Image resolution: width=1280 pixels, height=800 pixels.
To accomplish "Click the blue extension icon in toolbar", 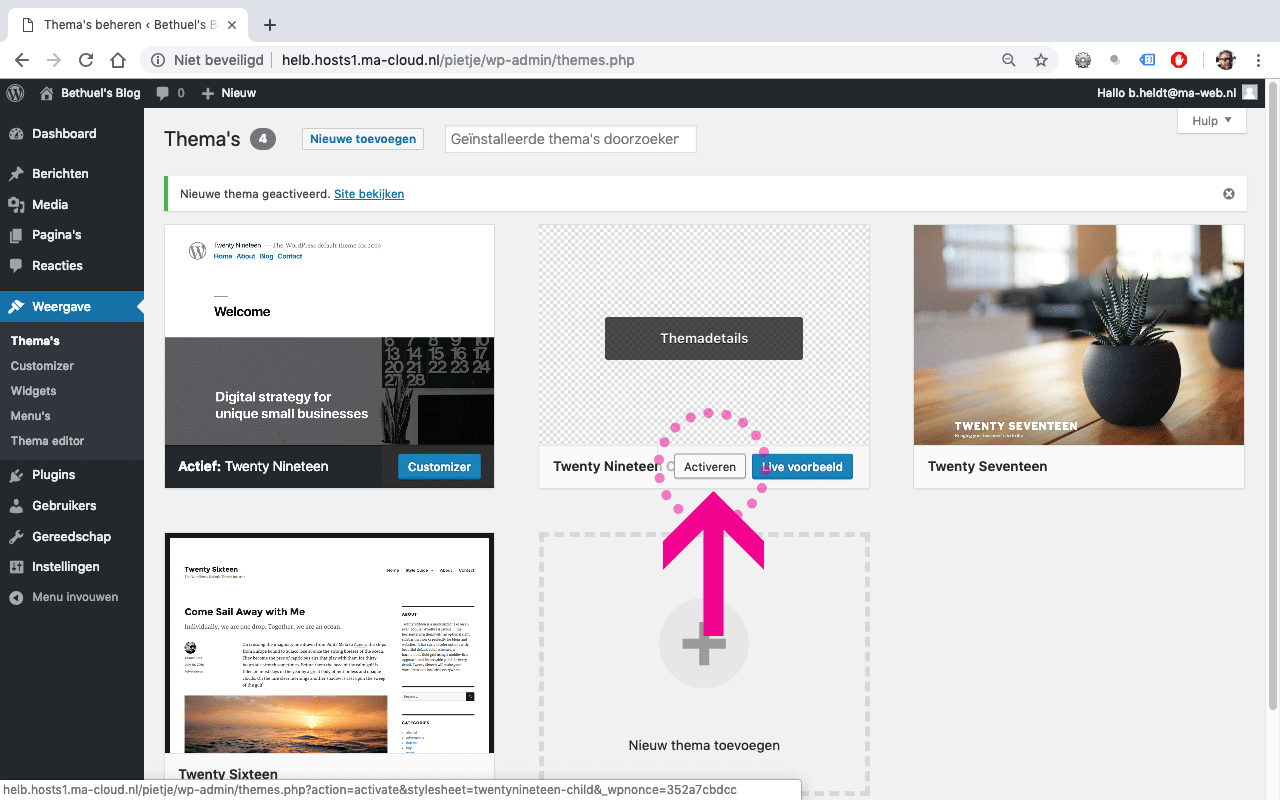I will (1148, 60).
